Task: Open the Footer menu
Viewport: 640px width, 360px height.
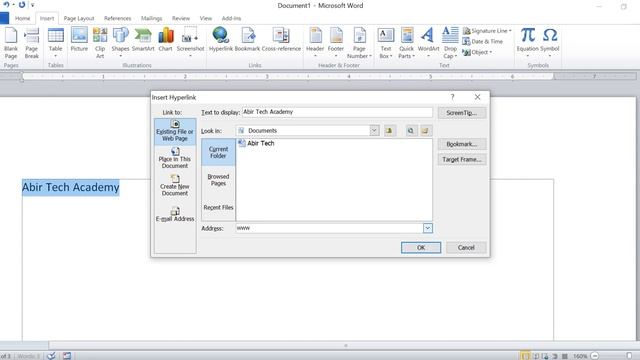Action: [336, 42]
